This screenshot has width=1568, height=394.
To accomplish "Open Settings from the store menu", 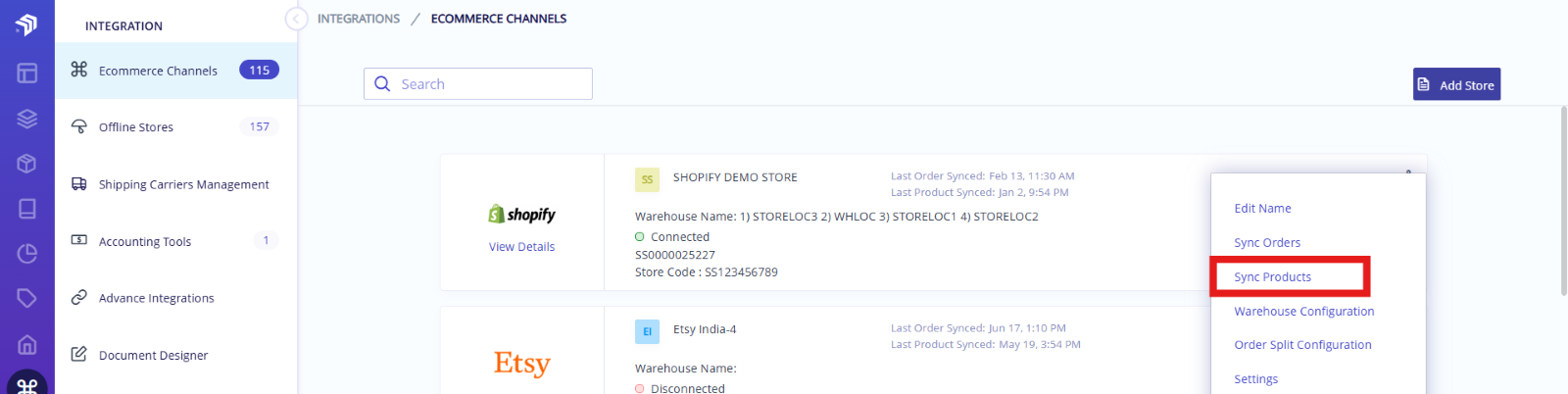I will point(1255,378).
